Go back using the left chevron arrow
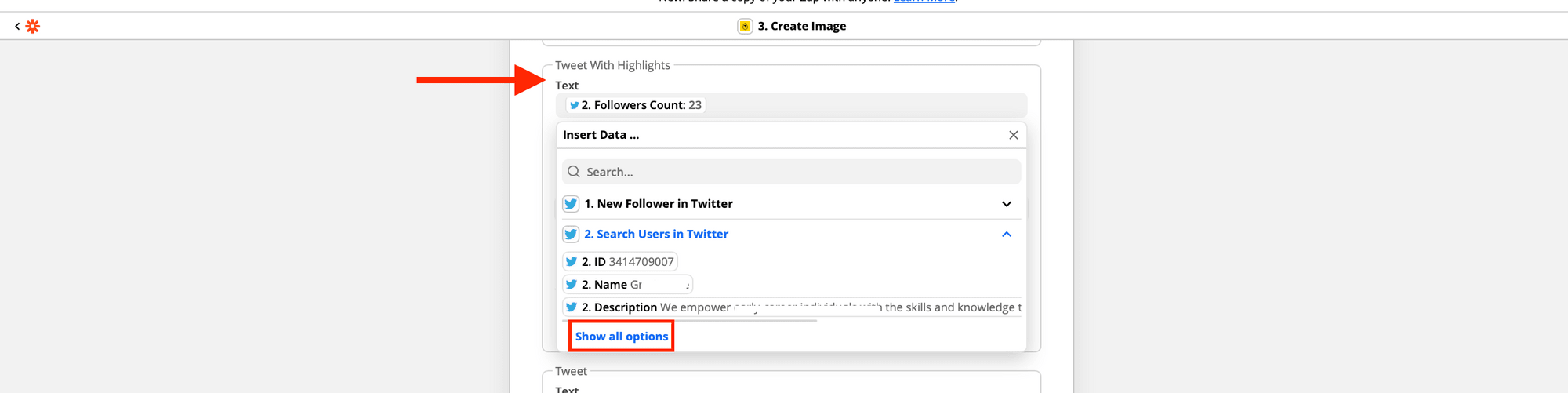Image resolution: width=1568 pixels, height=393 pixels. (x=17, y=26)
